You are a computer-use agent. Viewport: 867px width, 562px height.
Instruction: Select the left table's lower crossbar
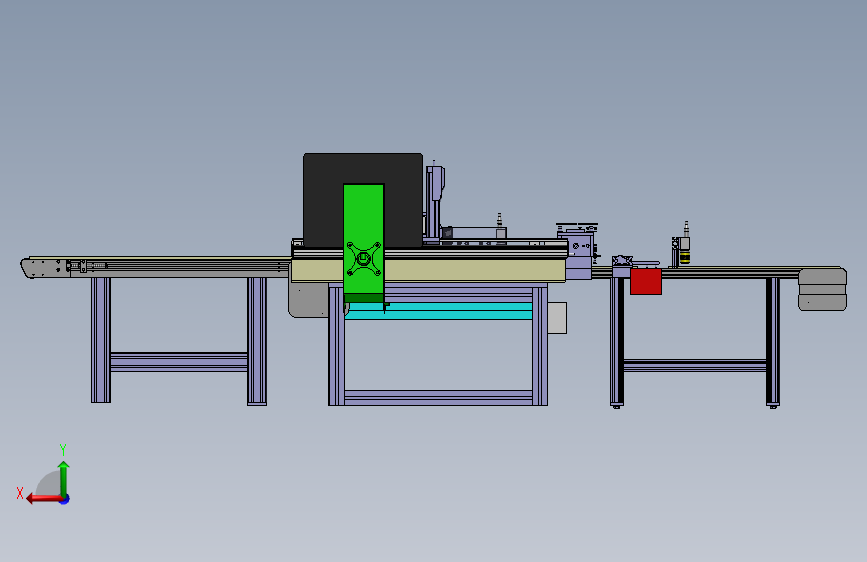pyautogui.click(x=179, y=361)
